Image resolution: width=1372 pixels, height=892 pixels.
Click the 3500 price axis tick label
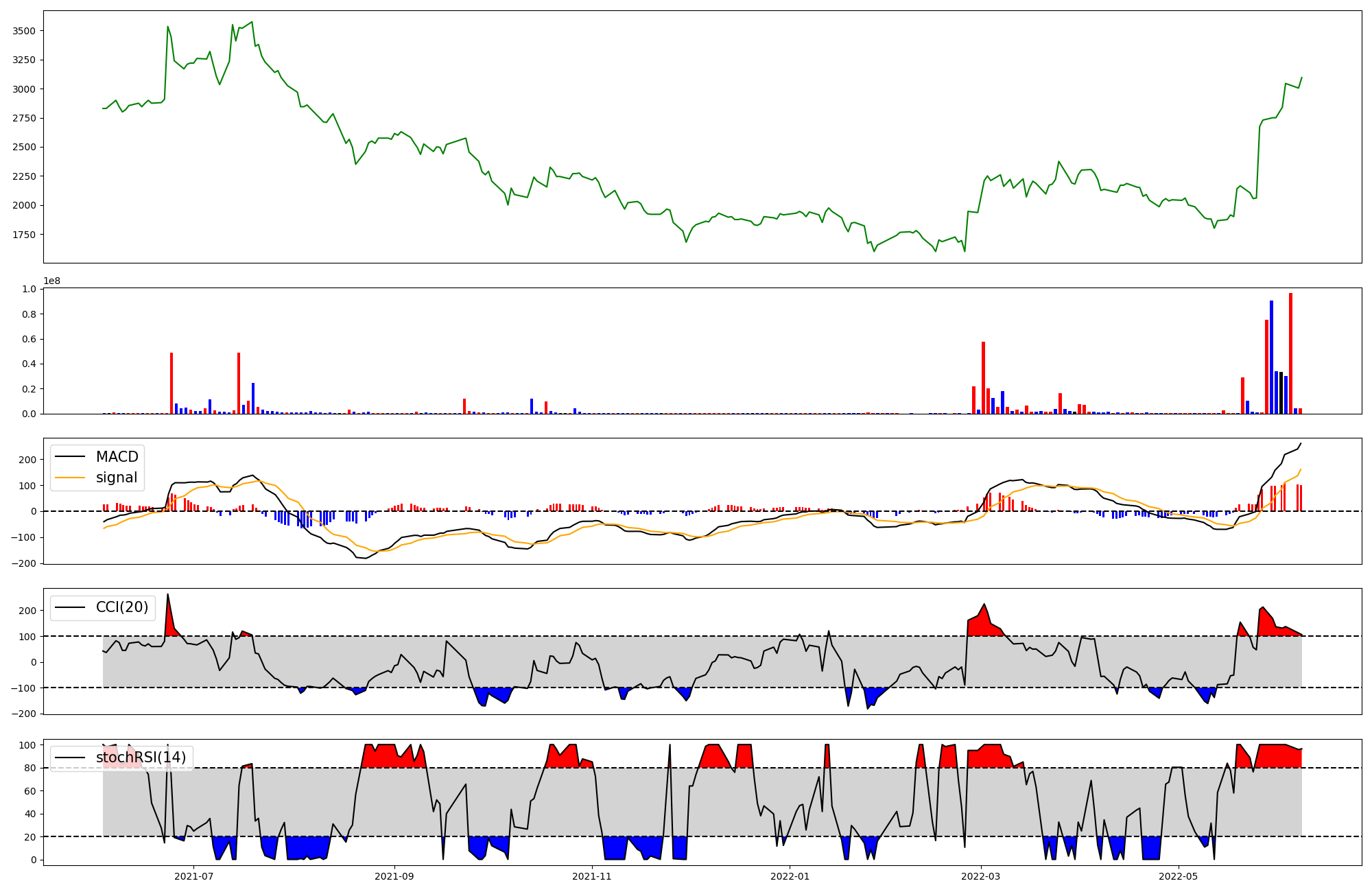pos(23,31)
